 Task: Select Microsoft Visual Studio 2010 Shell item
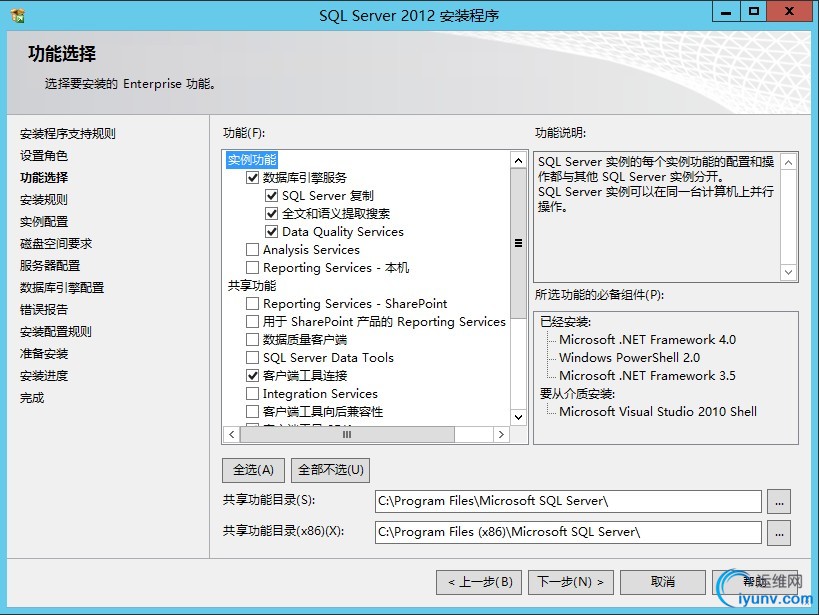coord(658,412)
